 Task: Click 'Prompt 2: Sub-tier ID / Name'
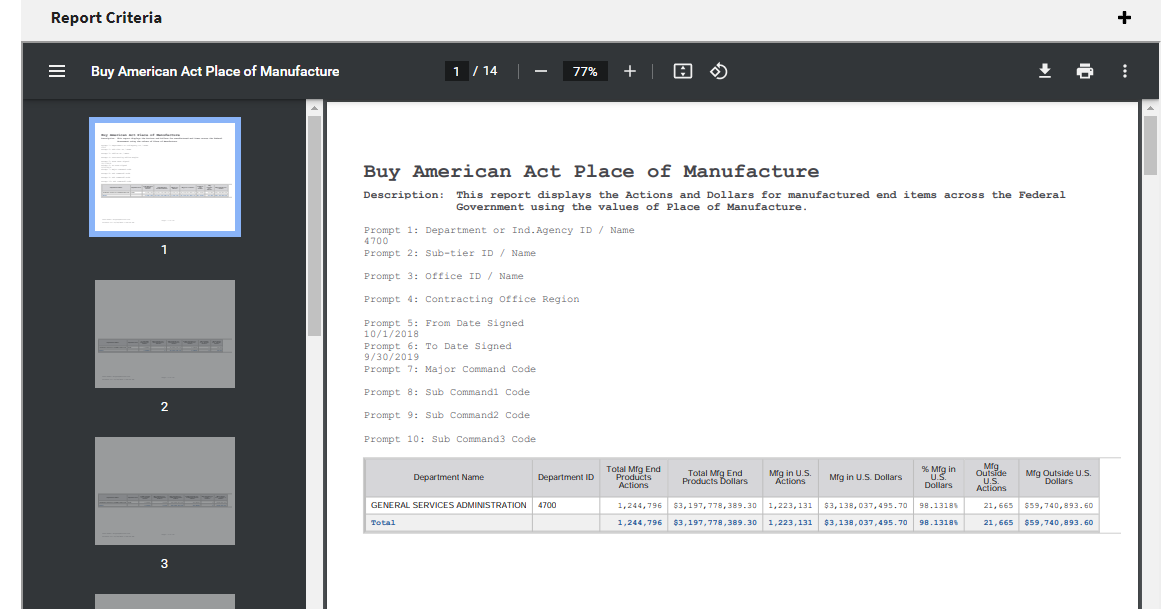coord(449,253)
